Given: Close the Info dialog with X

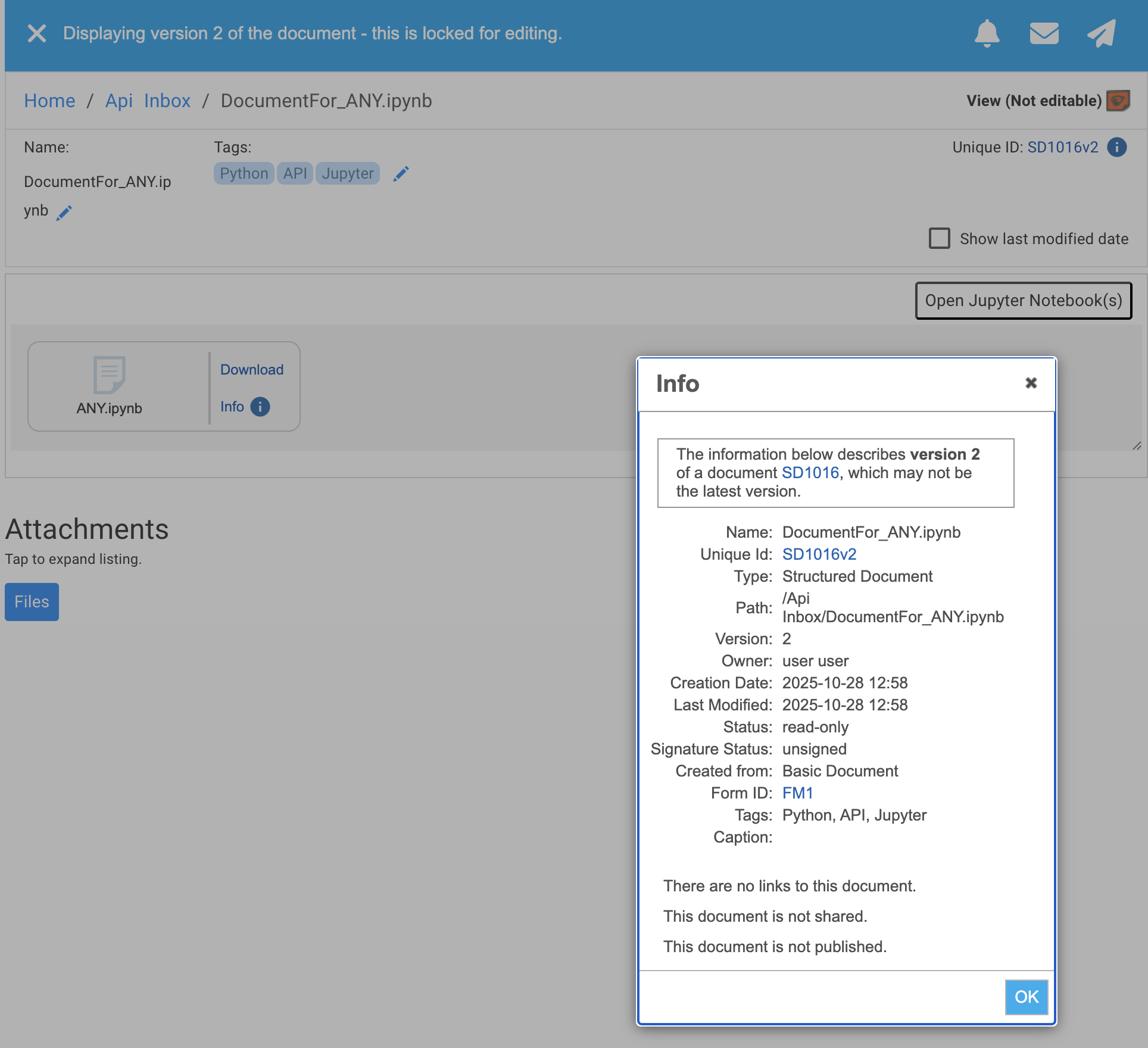Looking at the screenshot, I should click(x=1031, y=383).
